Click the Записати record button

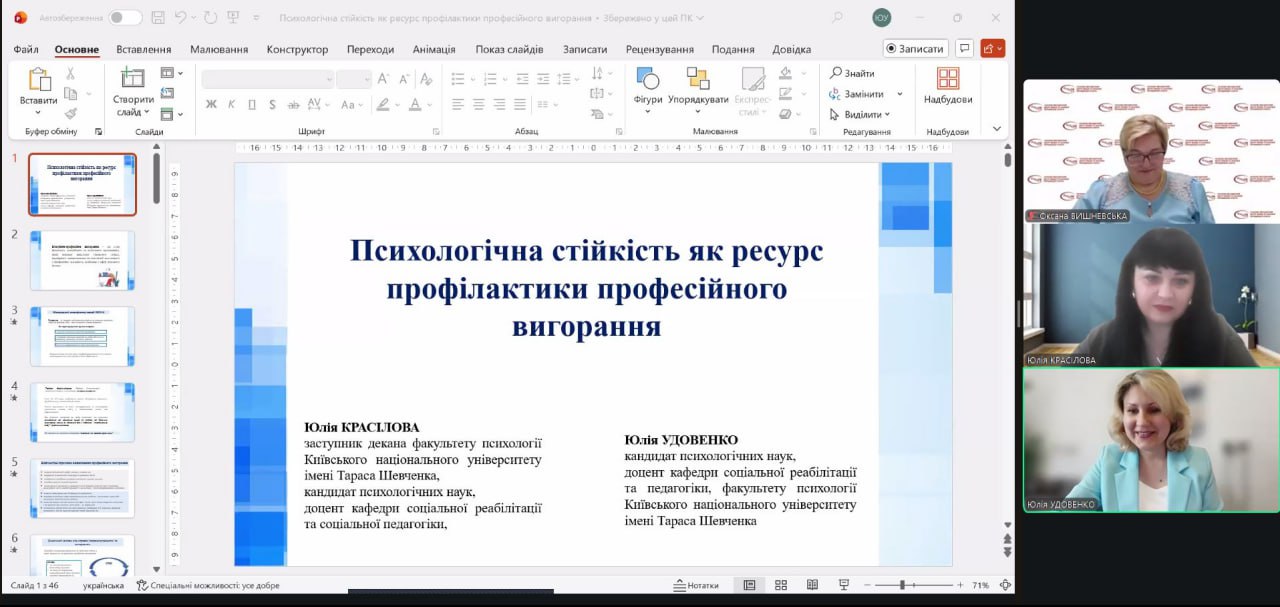pos(915,48)
